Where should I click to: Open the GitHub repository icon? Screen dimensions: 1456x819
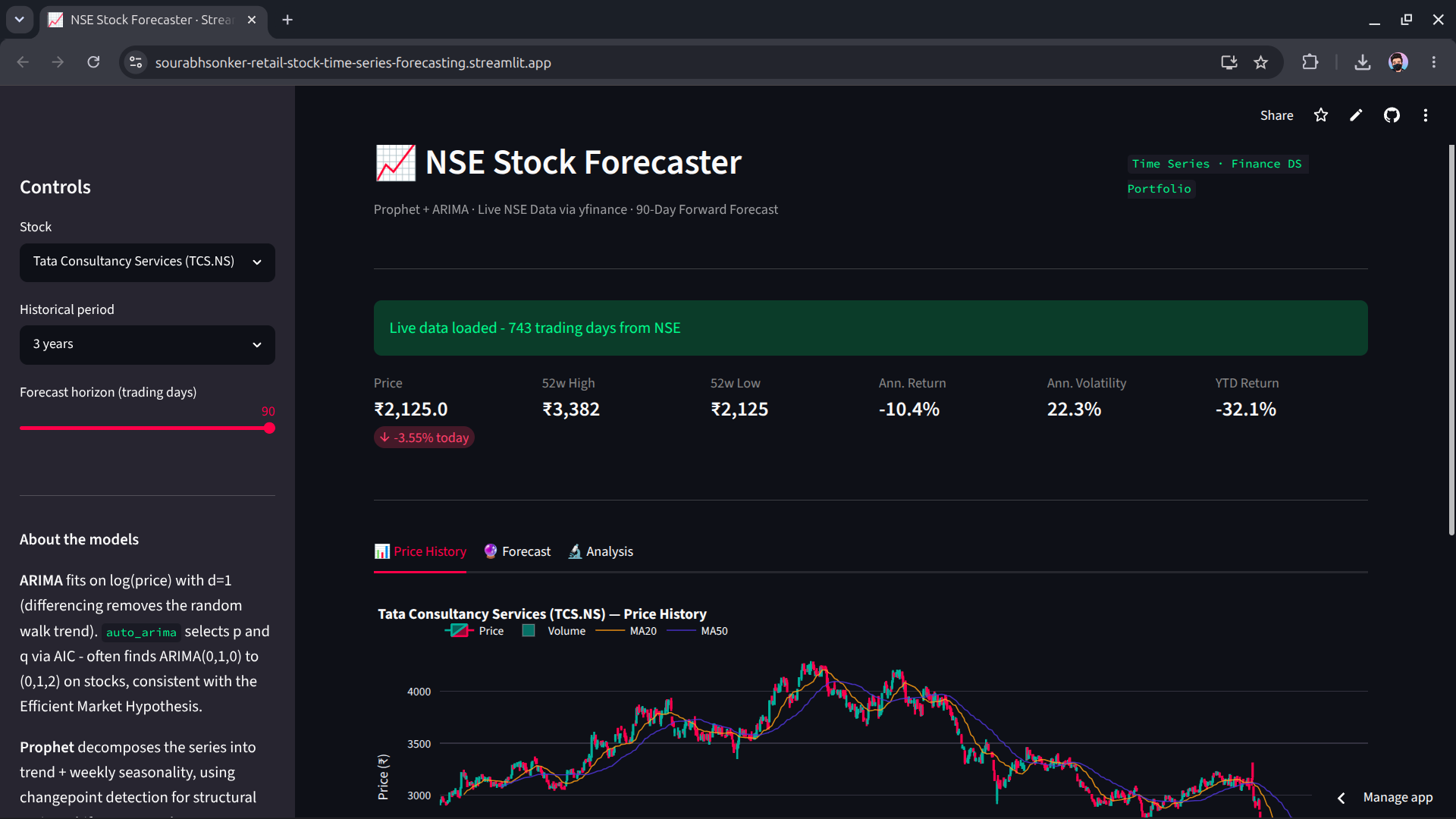tap(1392, 115)
